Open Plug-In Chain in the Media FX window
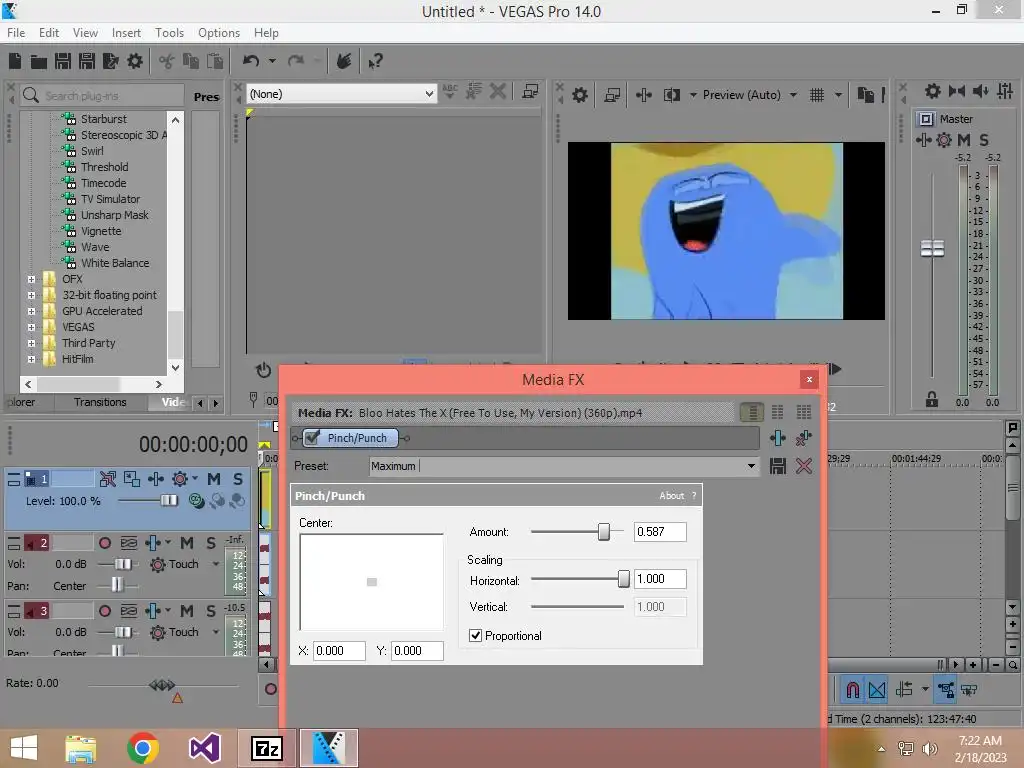The height and width of the screenshot is (768, 1024). (777, 438)
